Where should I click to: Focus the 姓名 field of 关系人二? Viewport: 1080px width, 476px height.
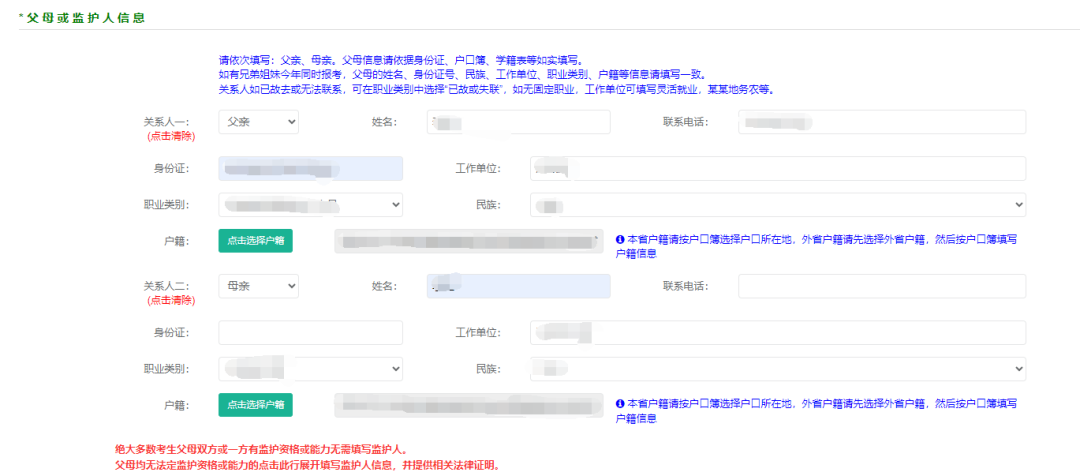pos(519,286)
